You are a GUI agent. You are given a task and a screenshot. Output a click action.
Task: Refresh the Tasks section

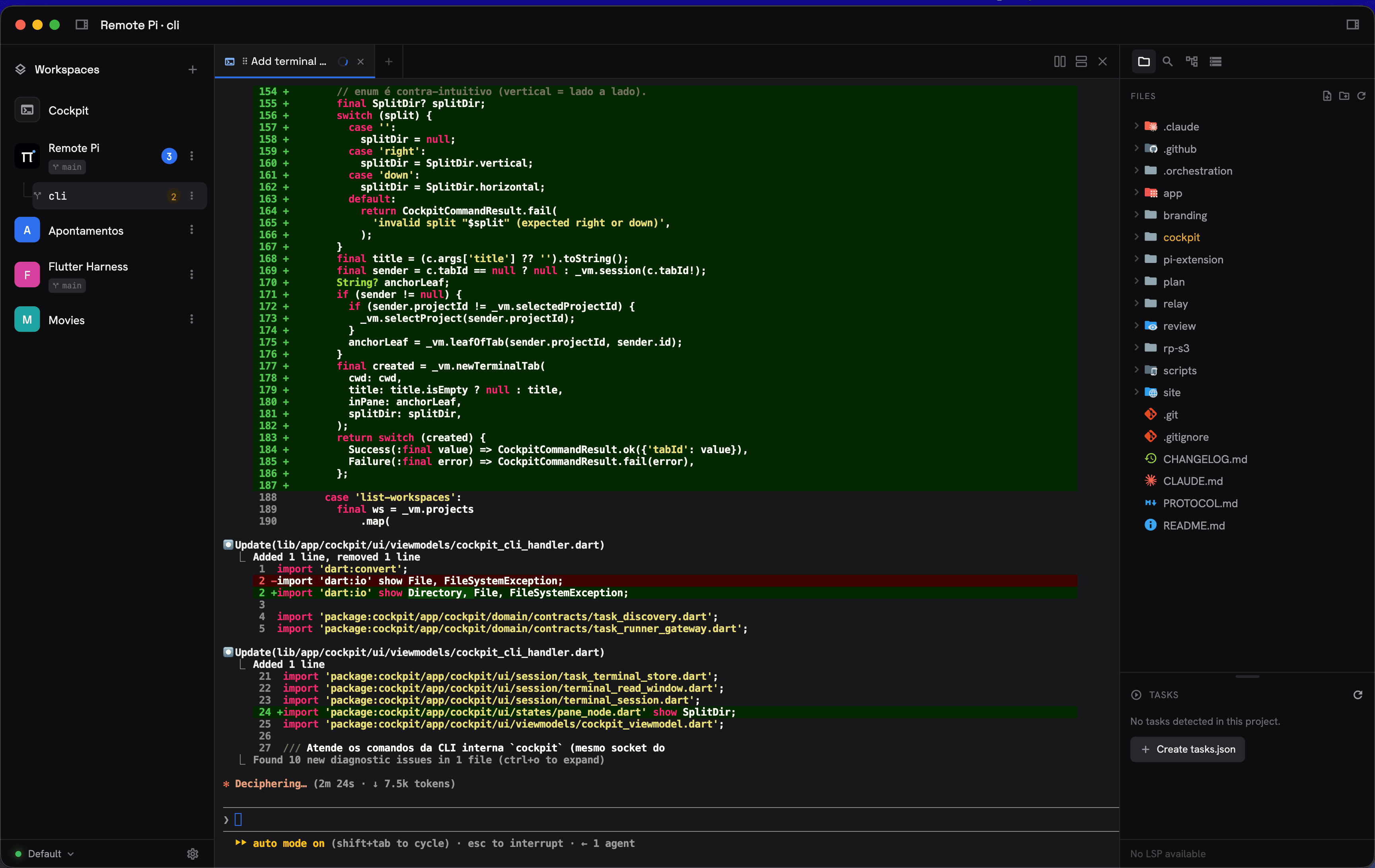click(1358, 695)
